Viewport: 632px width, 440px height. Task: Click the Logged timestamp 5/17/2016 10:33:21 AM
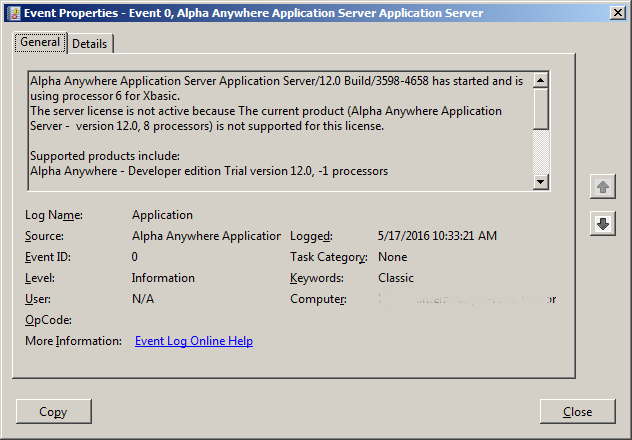437,236
